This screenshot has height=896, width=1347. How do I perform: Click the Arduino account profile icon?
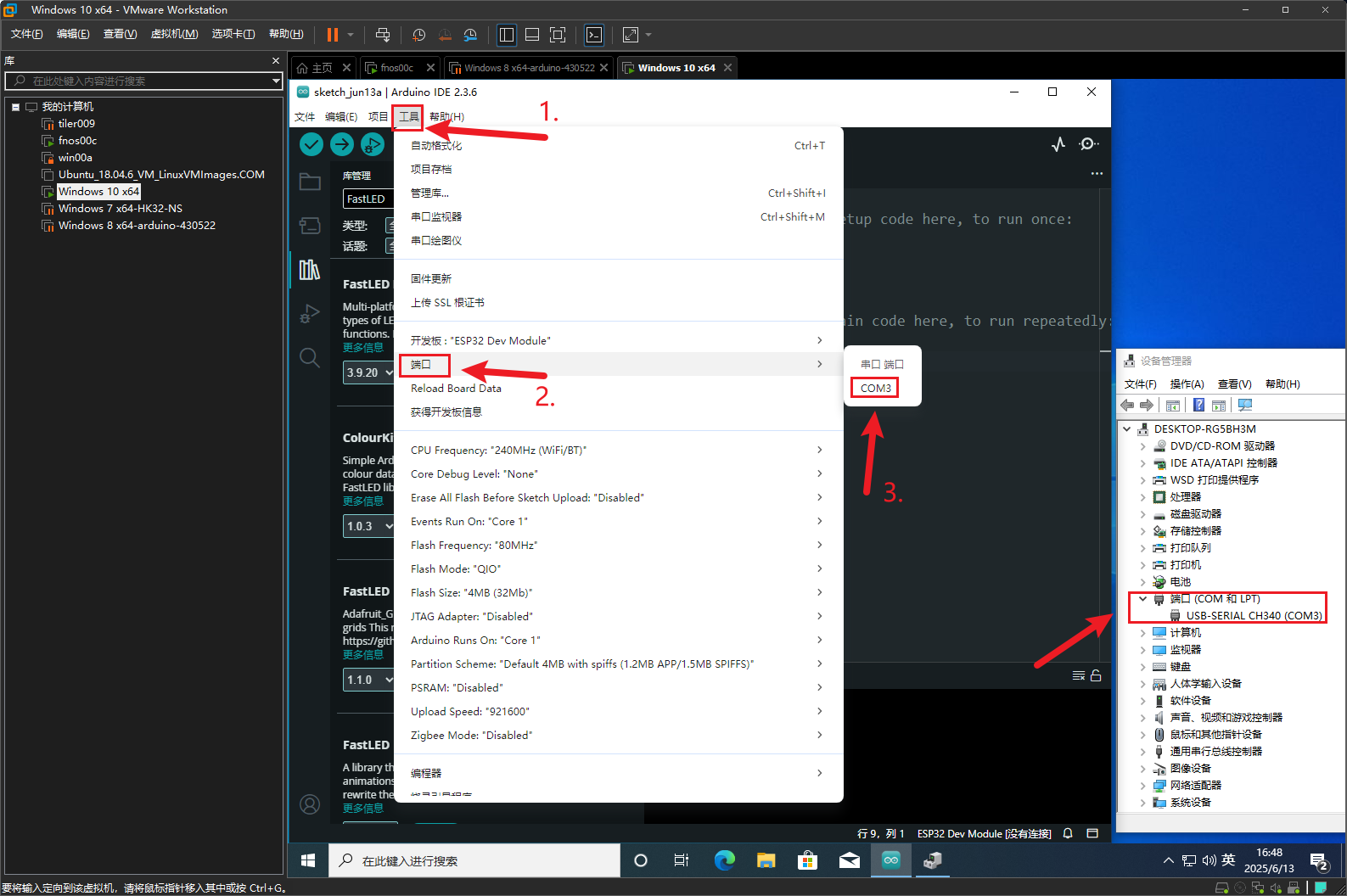310,804
